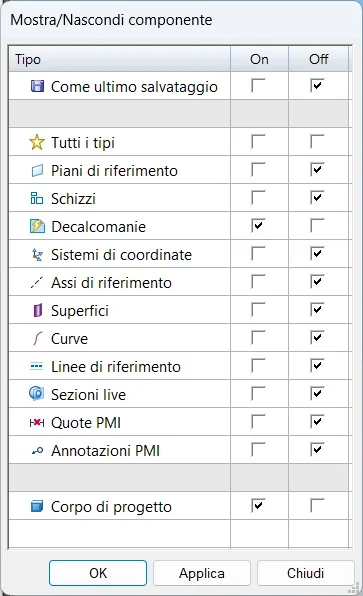Click the Schizzi sketch icon

[37, 198]
